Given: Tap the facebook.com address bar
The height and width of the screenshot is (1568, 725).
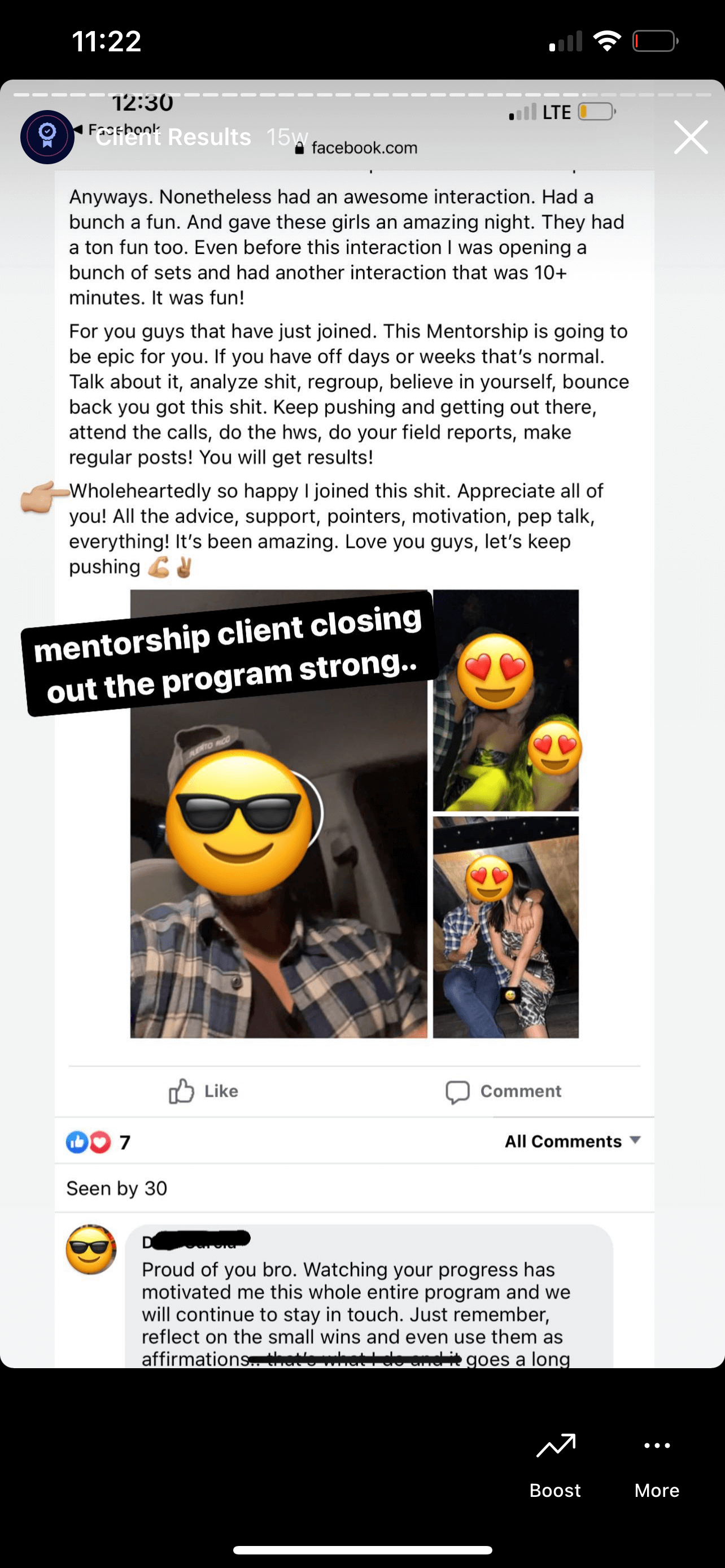Looking at the screenshot, I should tap(356, 147).
